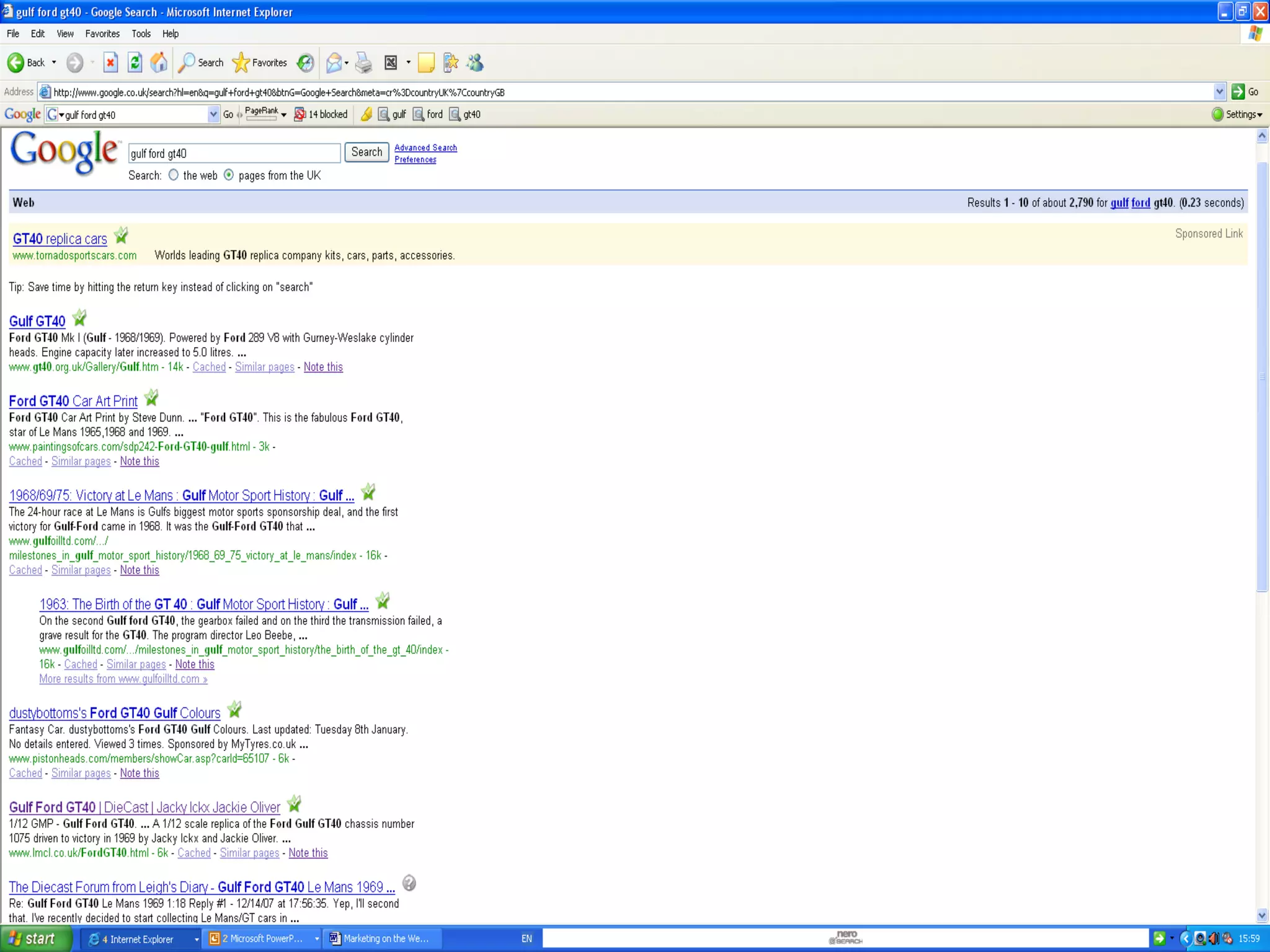This screenshot has height=952, width=1270.
Task: Select 'the web' radio option
Action: tap(174, 175)
